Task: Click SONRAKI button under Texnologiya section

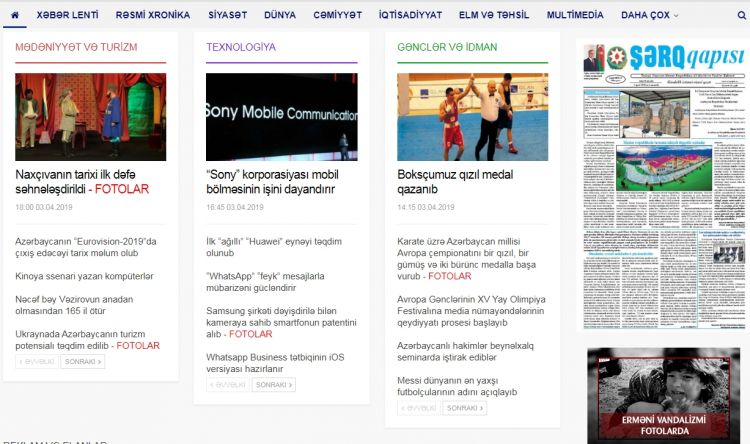Action: (x=273, y=384)
